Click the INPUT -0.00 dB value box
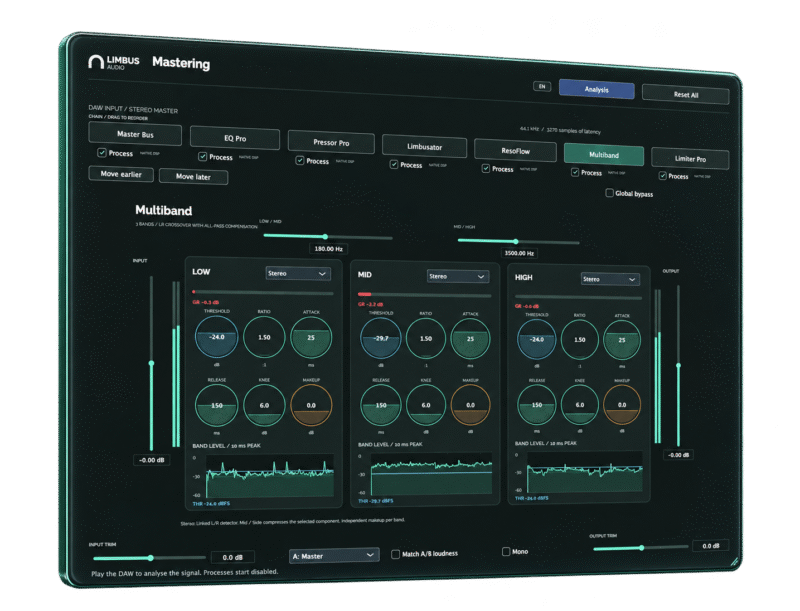 (x=152, y=460)
